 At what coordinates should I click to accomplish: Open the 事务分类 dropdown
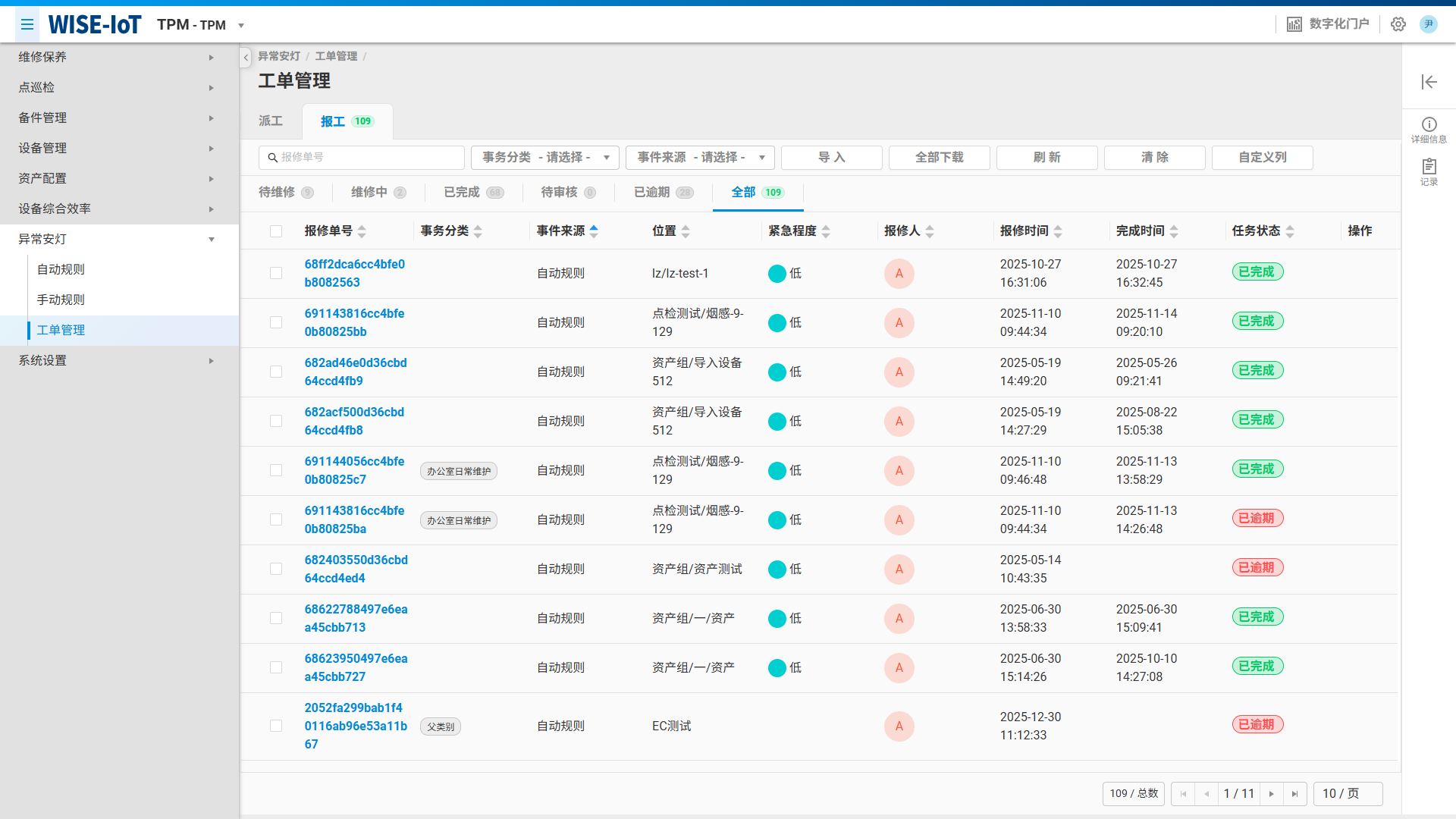click(544, 158)
